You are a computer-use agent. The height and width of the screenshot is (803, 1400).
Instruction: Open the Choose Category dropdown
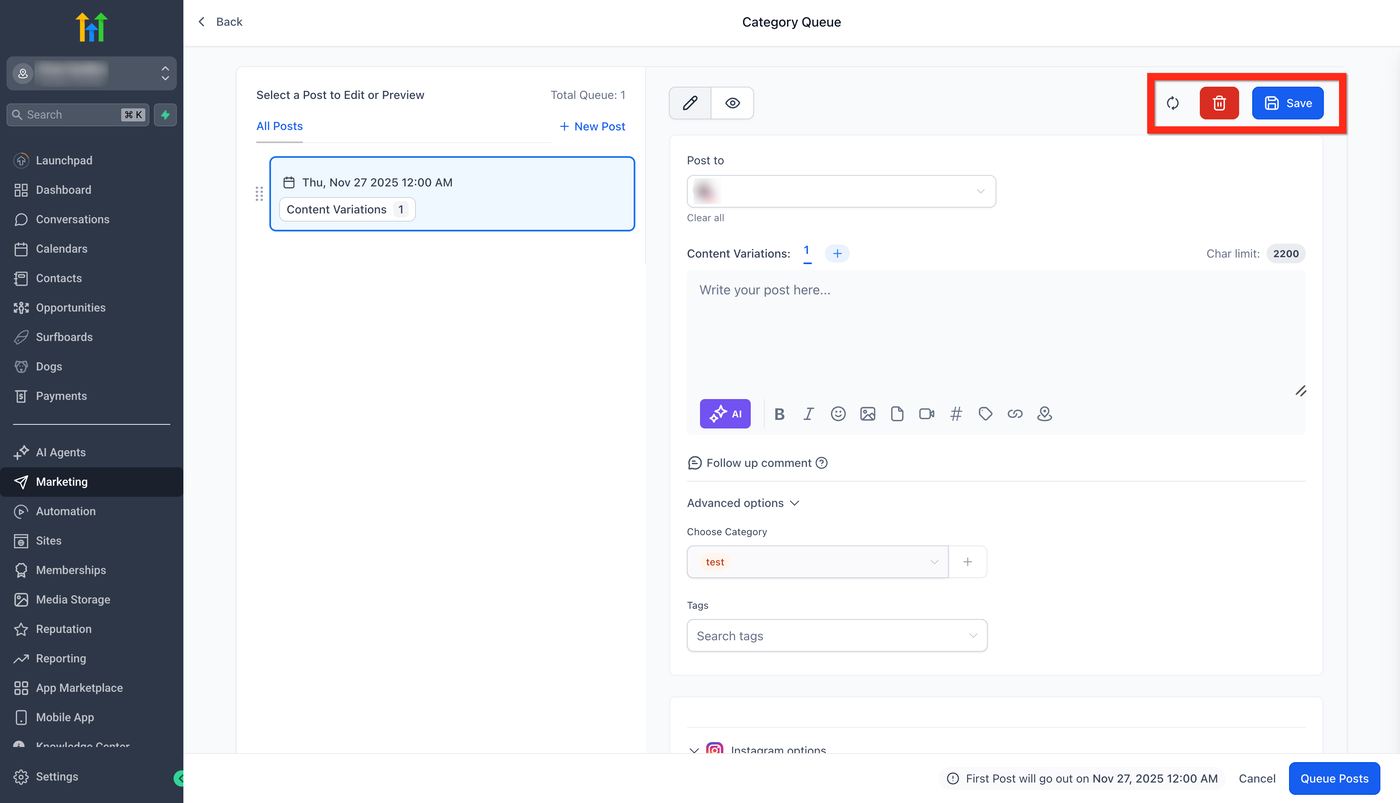[817, 562]
